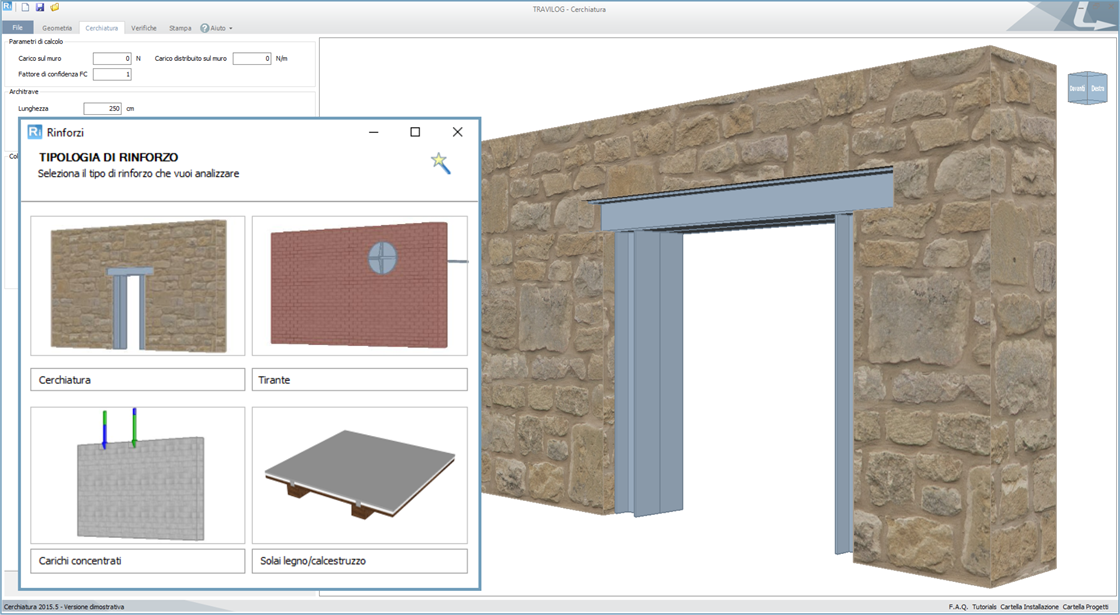Select the Solai legno/calcestruzzo slab thumbnail
This screenshot has width=1120, height=615.
click(359, 475)
